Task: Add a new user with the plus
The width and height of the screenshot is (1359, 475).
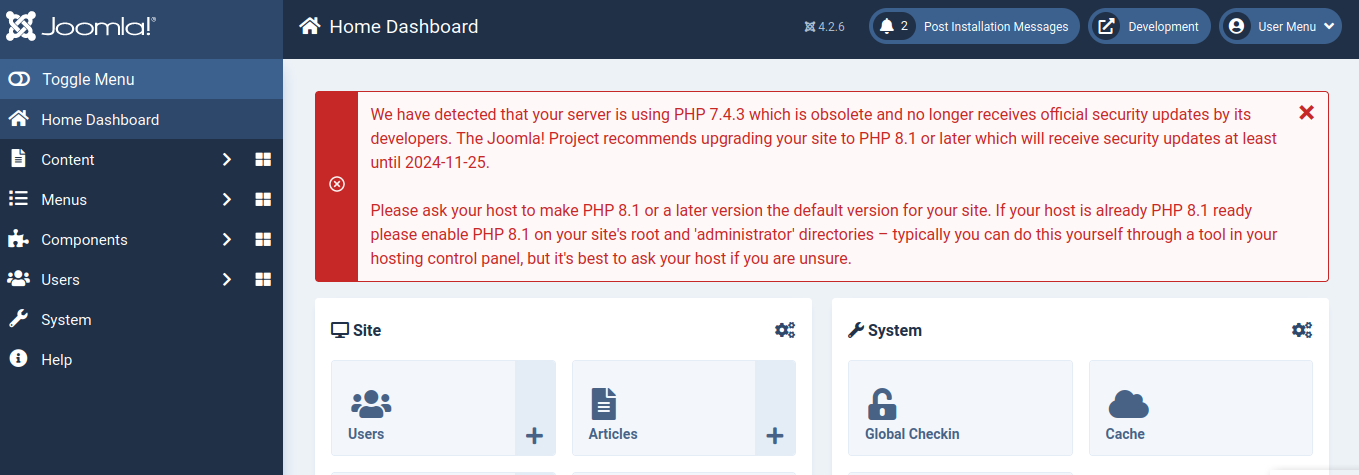Action: pyautogui.click(x=535, y=408)
